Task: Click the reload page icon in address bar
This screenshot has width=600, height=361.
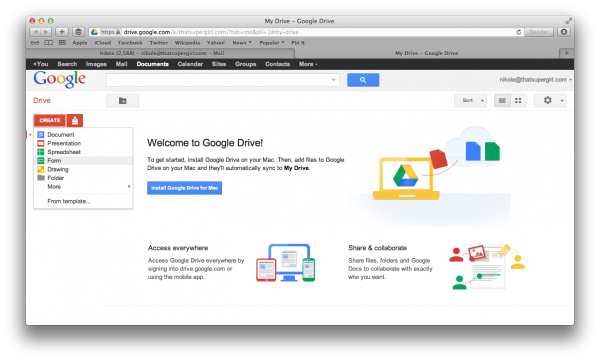Action: (x=518, y=32)
